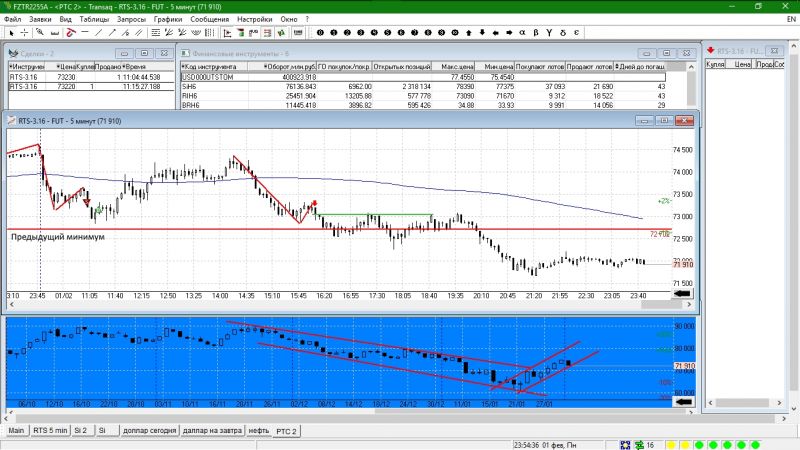Click the connection status icon in status bar
The width and height of the screenshot is (800, 450).
[639, 445]
